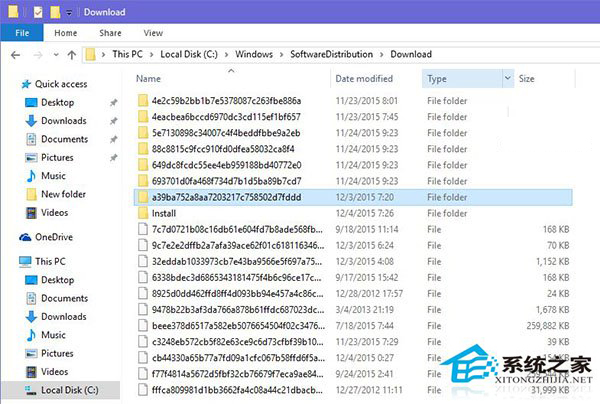Select This PC in navigation pane

tap(50, 262)
